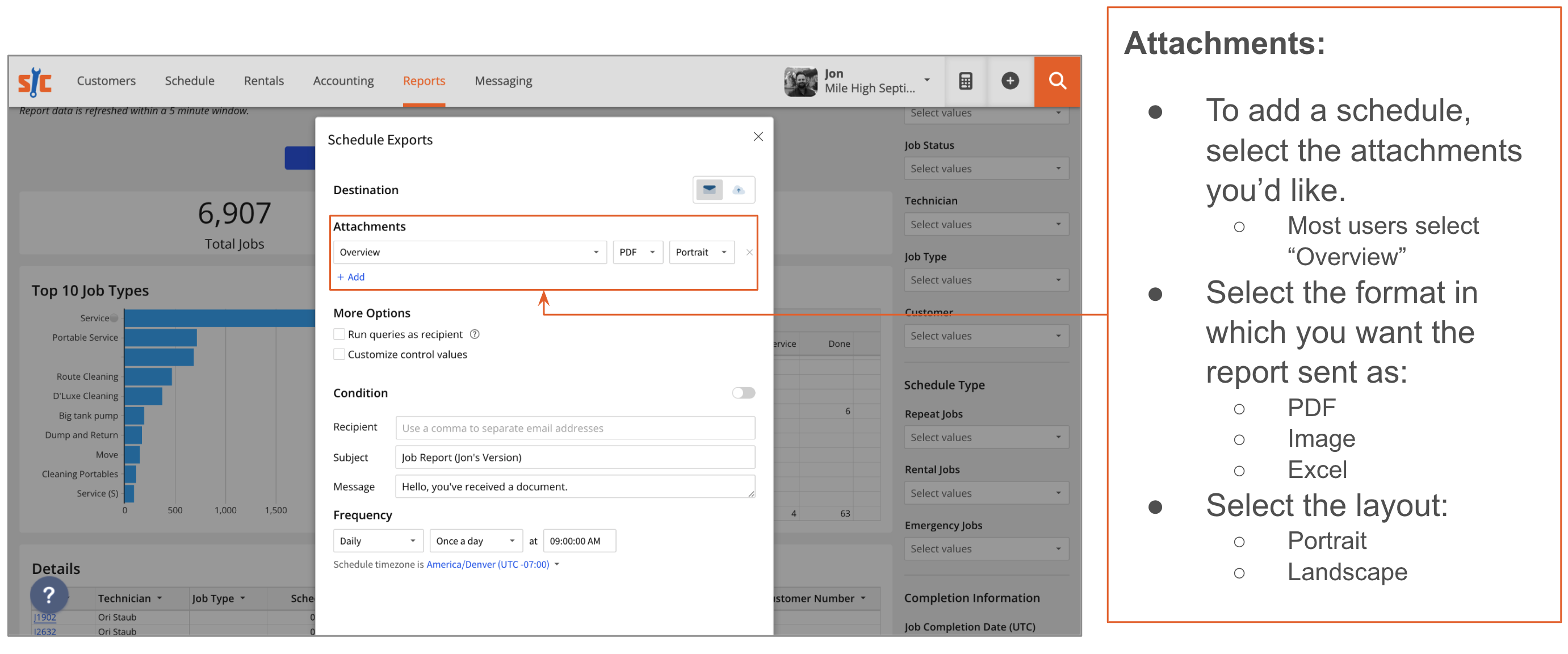Click the 6,907 Total Jobs value
The image size is (1568, 654).
coord(234,213)
